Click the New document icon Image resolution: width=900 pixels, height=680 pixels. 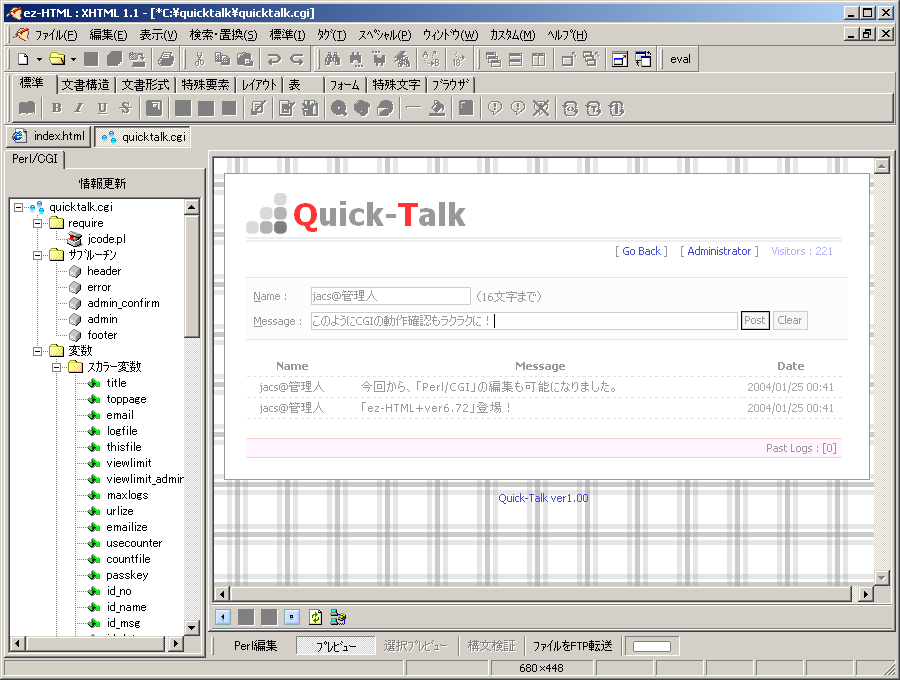tap(23, 59)
